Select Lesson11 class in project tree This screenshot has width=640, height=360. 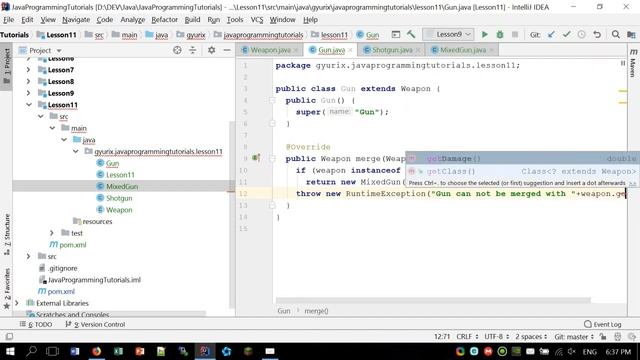120,175
